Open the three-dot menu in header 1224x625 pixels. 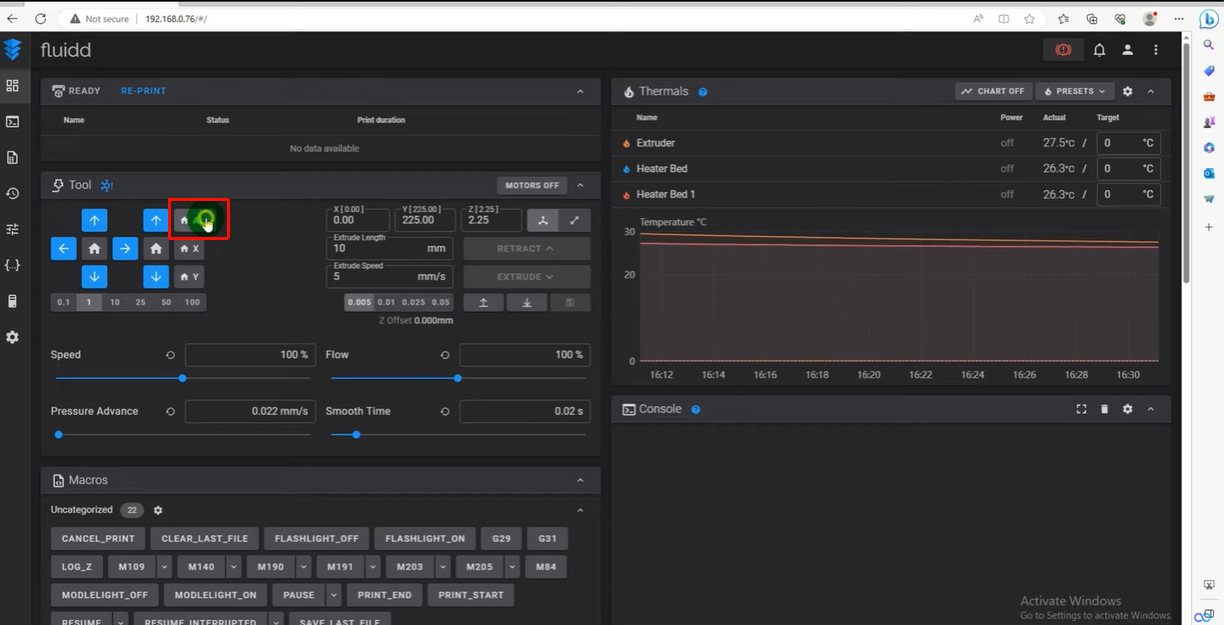tap(1156, 50)
